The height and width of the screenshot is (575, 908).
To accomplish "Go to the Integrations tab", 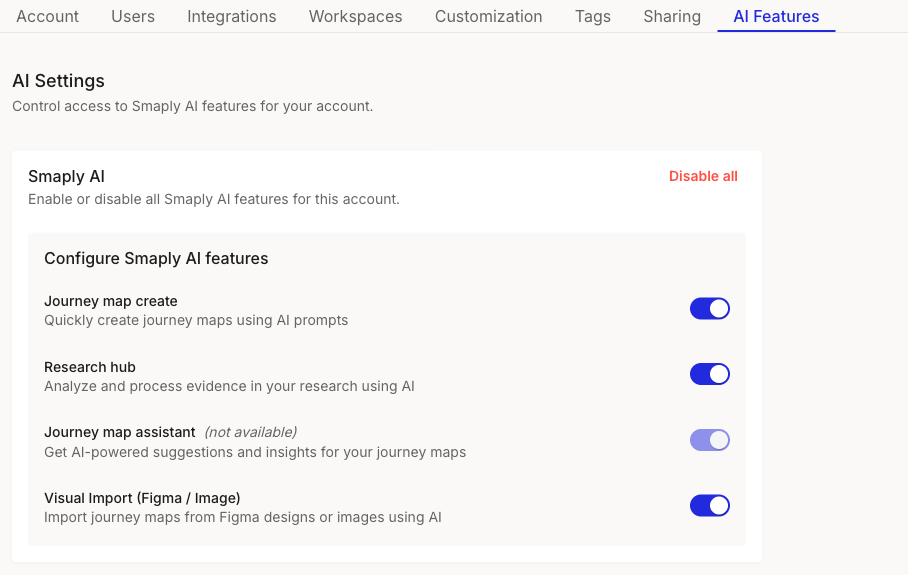I will (232, 16).
